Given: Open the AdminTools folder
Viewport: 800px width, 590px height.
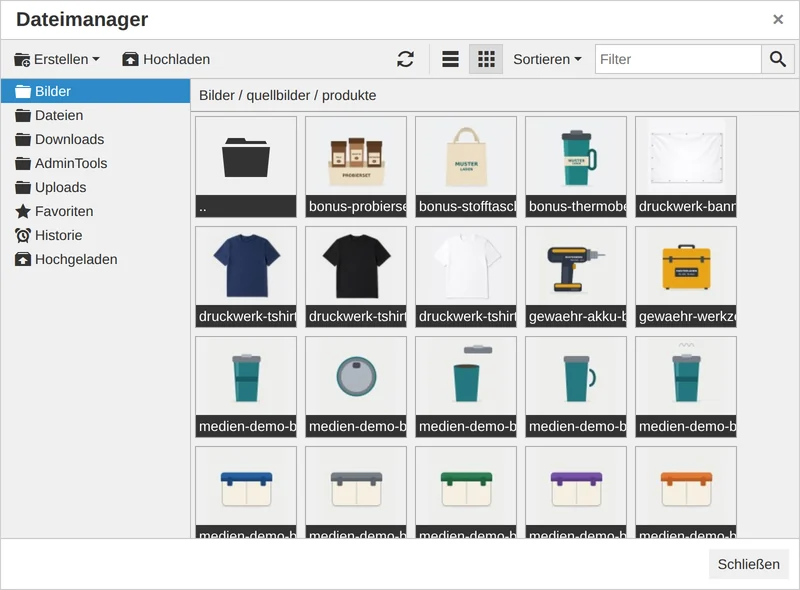Looking at the screenshot, I should point(95,163).
